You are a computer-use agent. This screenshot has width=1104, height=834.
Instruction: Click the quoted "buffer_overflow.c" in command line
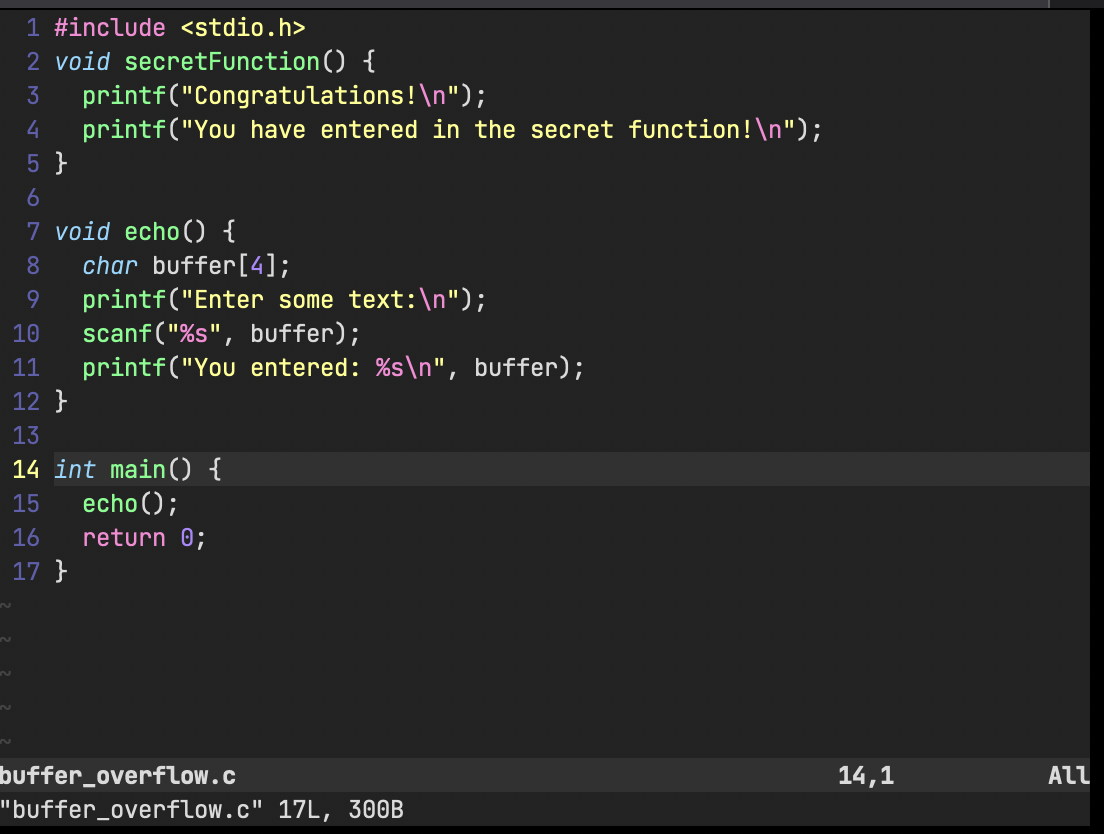(x=132, y=809)
